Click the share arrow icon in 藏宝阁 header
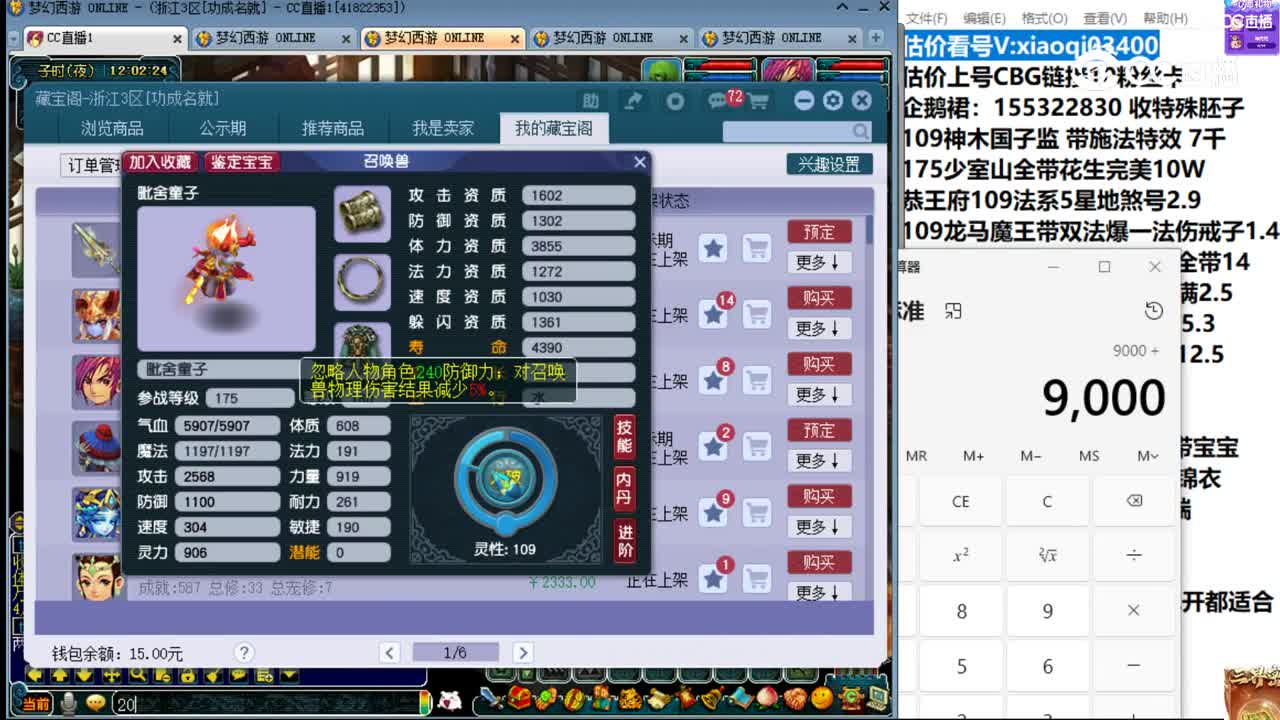The image size is (1280, 720). [633, 101]
